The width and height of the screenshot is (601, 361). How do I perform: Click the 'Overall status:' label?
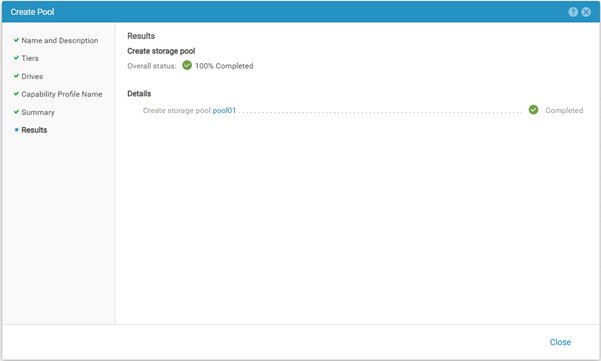[152, 66]
